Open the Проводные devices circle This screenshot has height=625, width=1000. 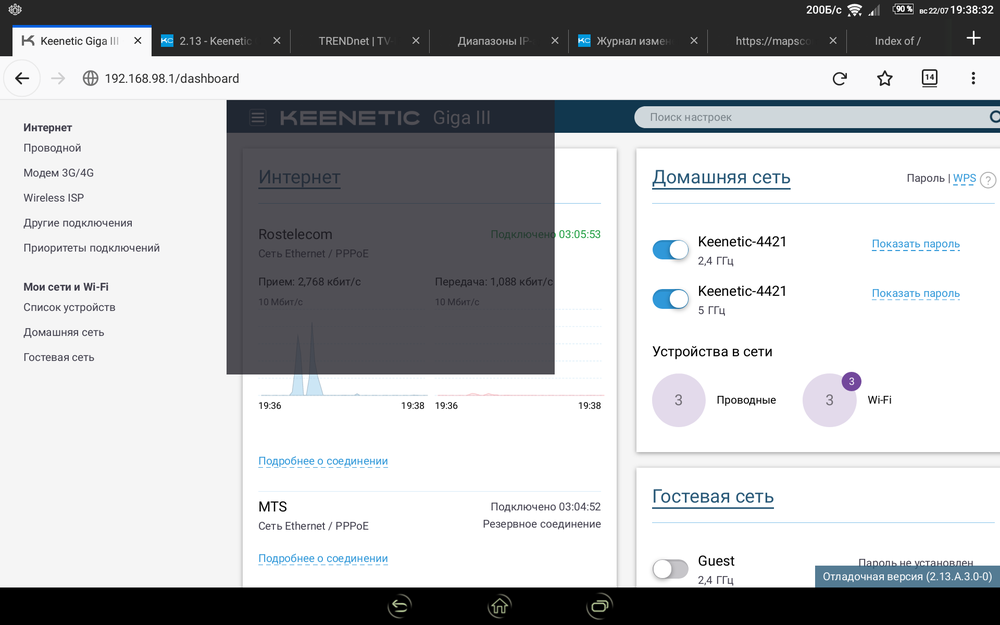tap(679, 400)
